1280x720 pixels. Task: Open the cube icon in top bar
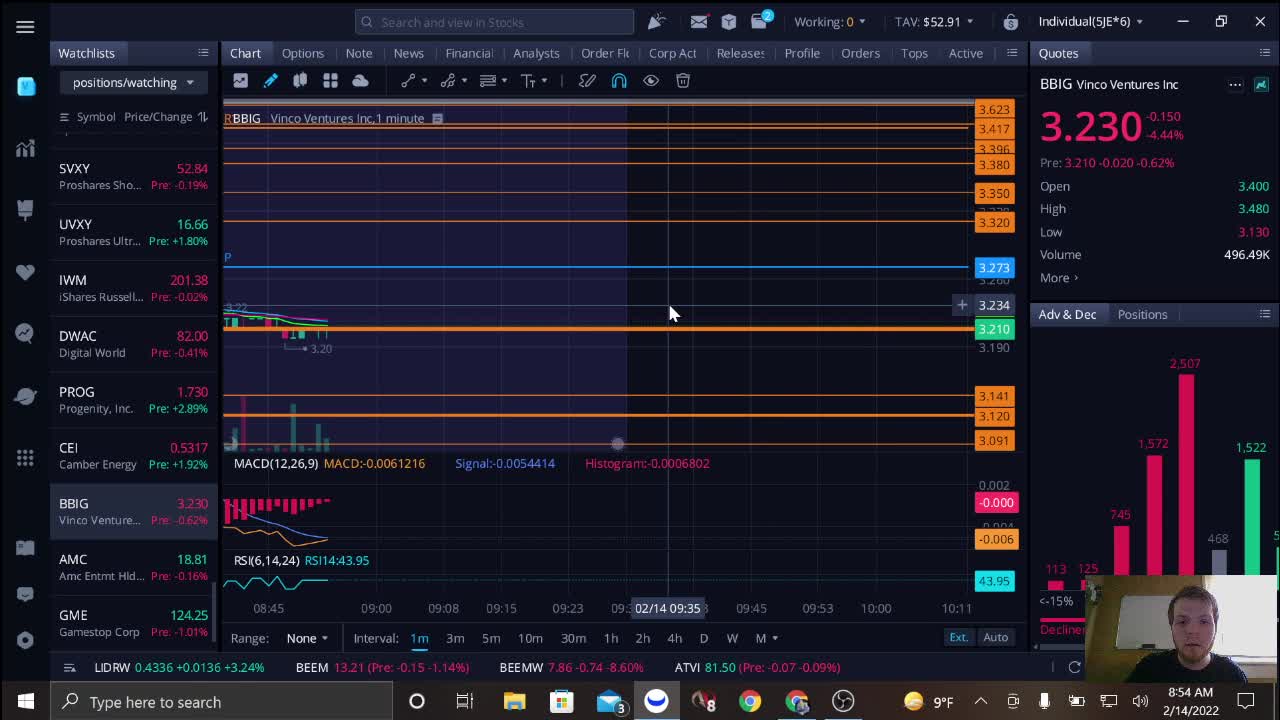729,22
